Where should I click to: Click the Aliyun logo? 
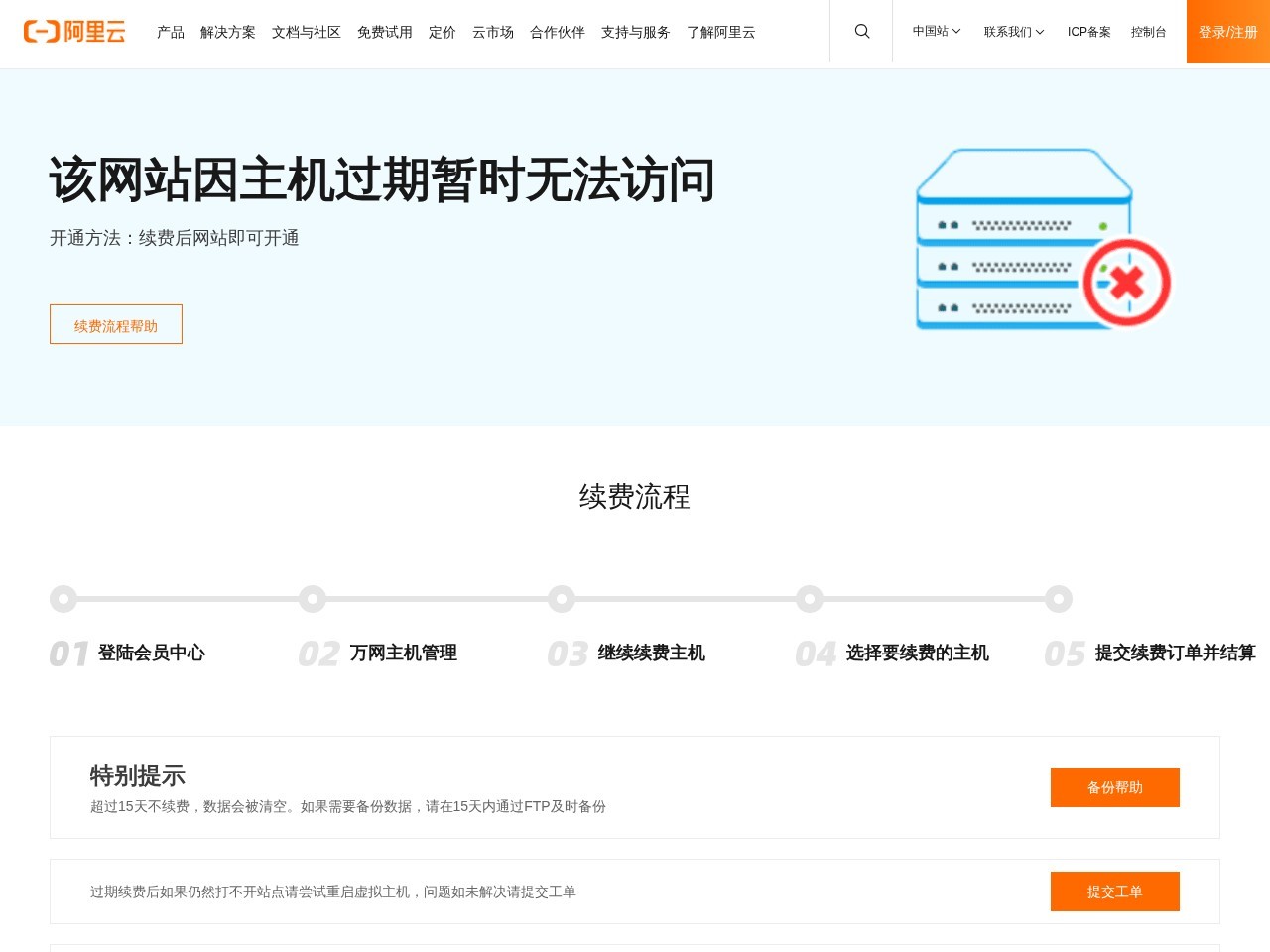click(74, 31)
